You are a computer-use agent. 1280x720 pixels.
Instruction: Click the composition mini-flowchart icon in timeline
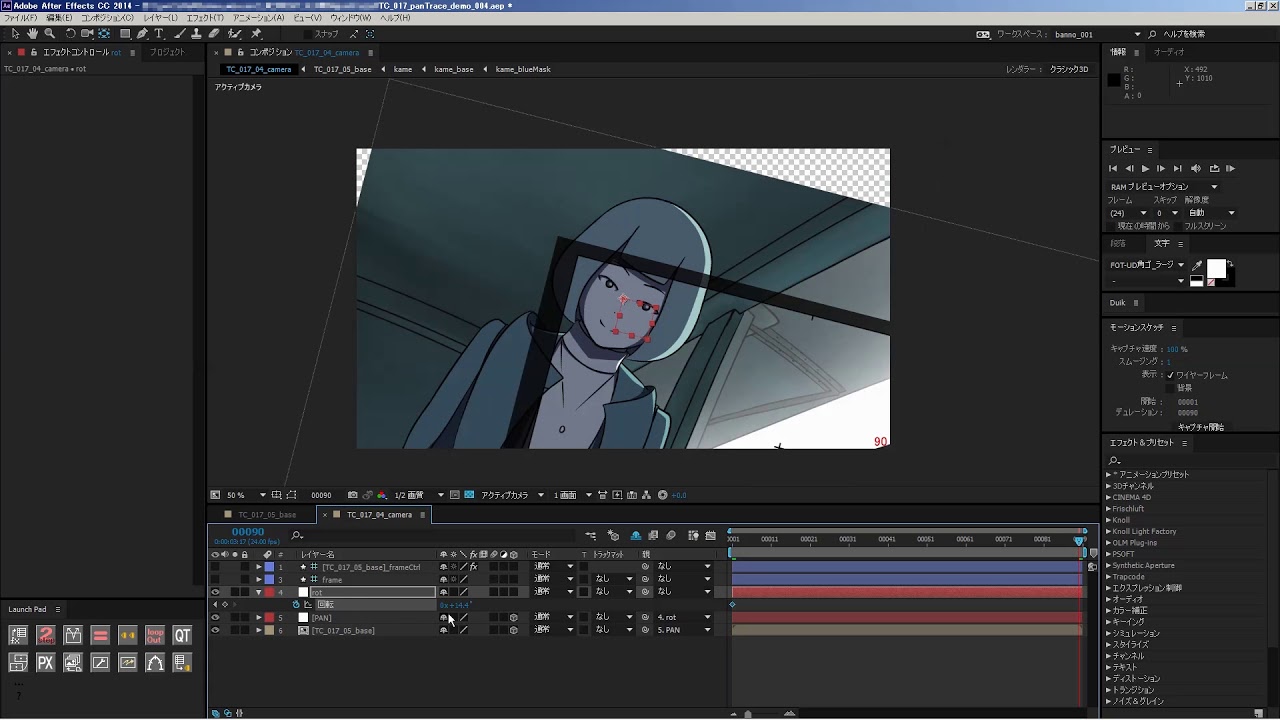pyautogui.click(x=591, y=536)
